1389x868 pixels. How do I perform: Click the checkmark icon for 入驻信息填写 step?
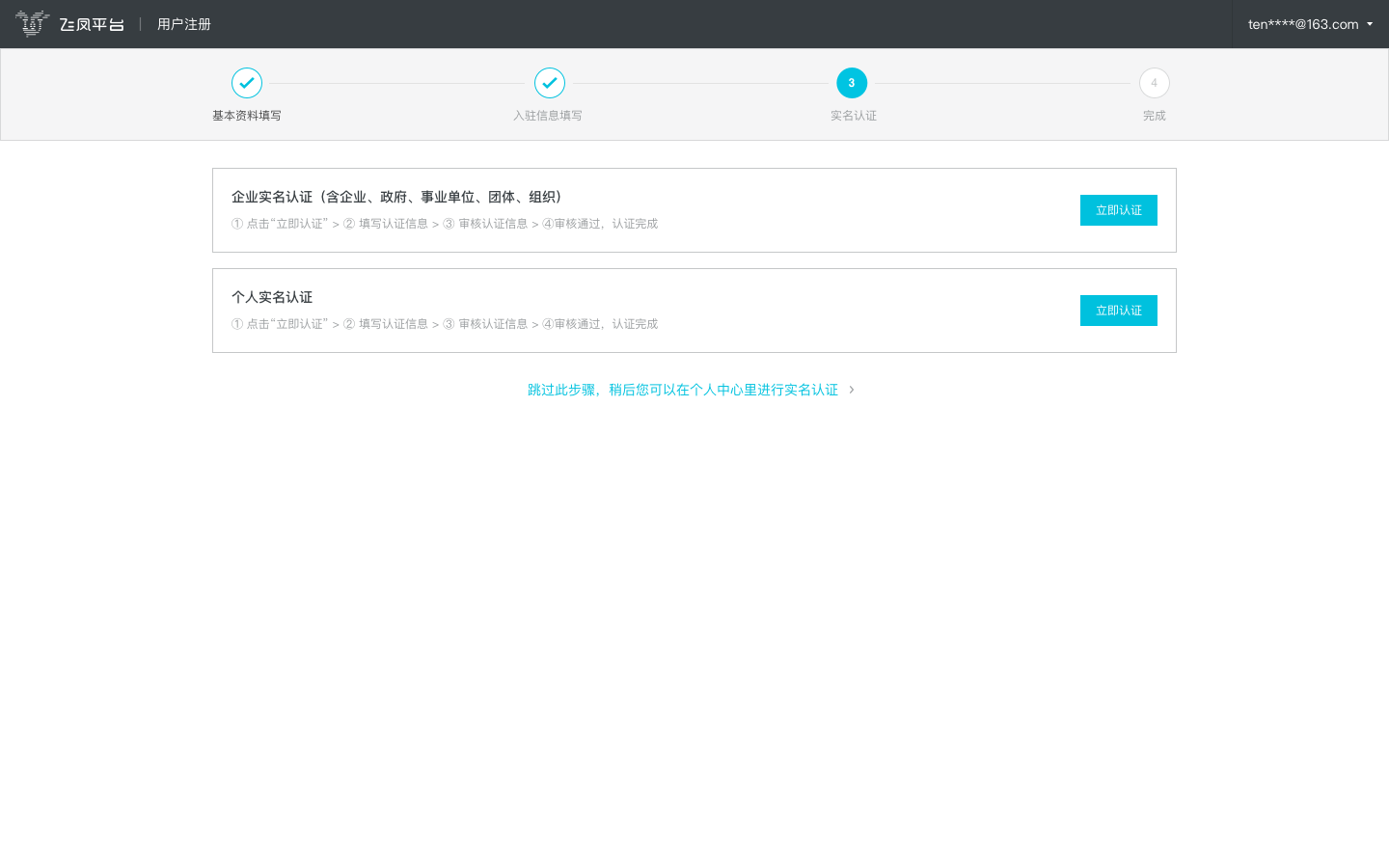click(x=550, y=83)
